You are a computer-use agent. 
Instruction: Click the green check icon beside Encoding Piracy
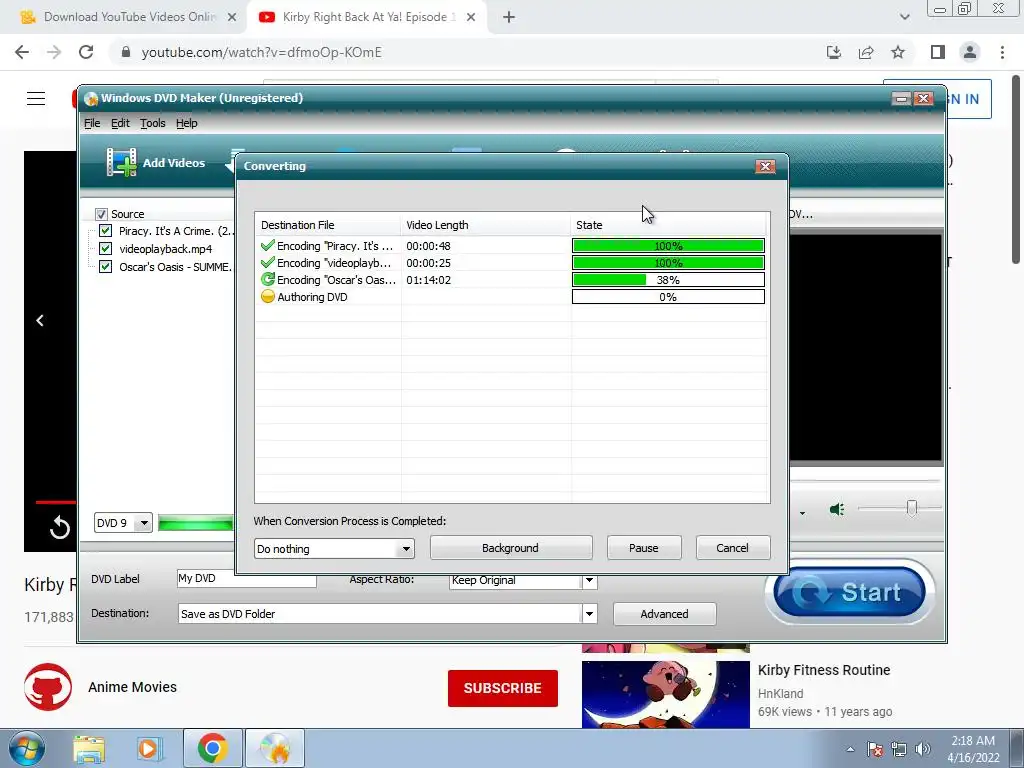pyautogui.click(x=267, y=246)
